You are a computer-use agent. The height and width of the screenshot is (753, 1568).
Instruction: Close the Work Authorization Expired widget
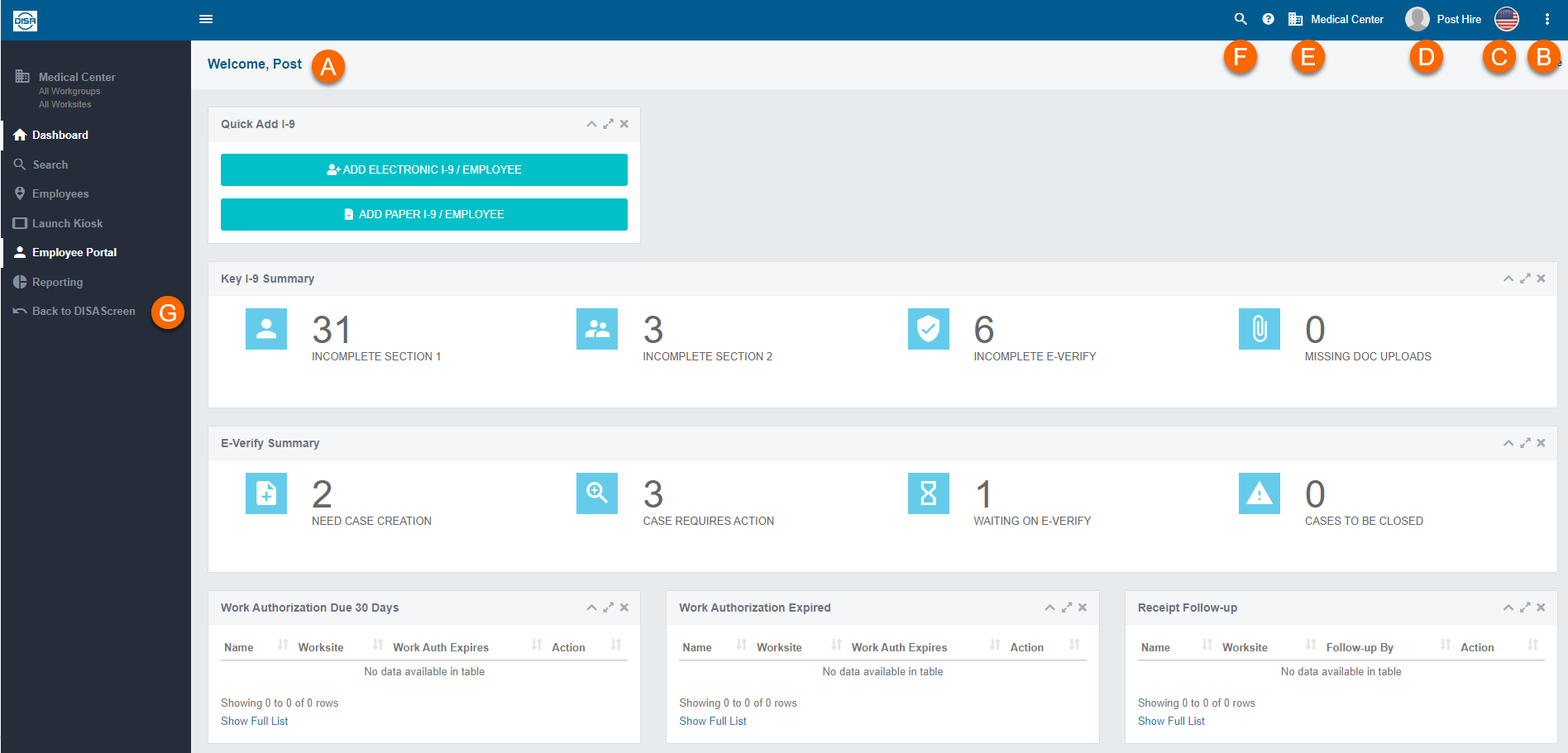(1083, 608)
